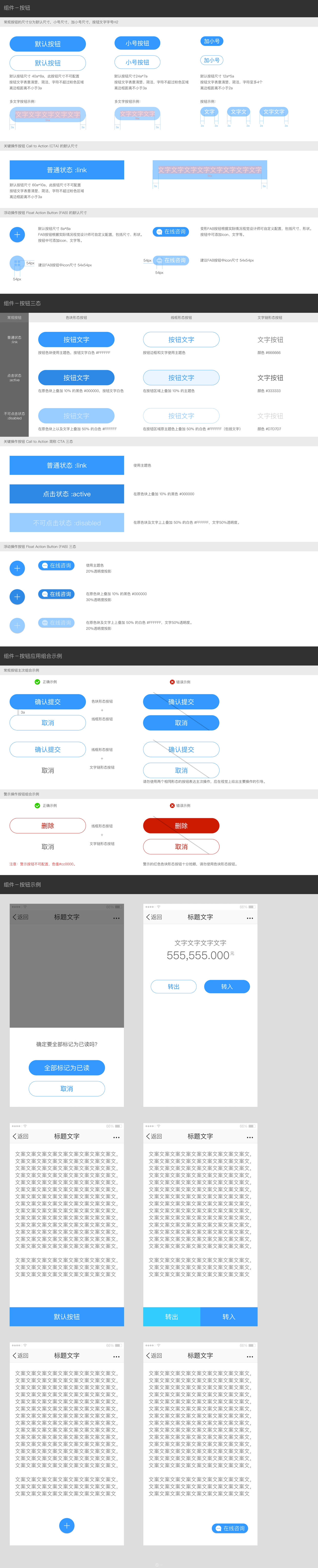Click green check 正确示例 icon above 确认提交 examples
This screenshot has width=318, height=1568.
point(37,682)
